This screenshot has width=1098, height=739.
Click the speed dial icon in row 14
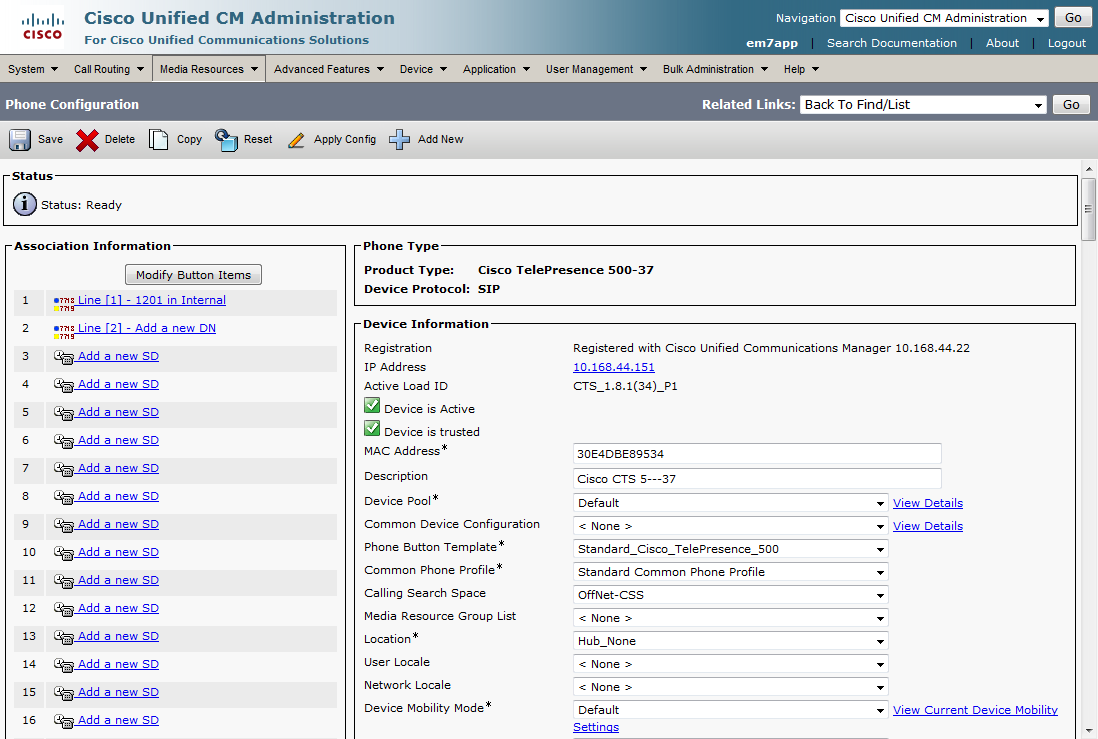tap(64, 665)
